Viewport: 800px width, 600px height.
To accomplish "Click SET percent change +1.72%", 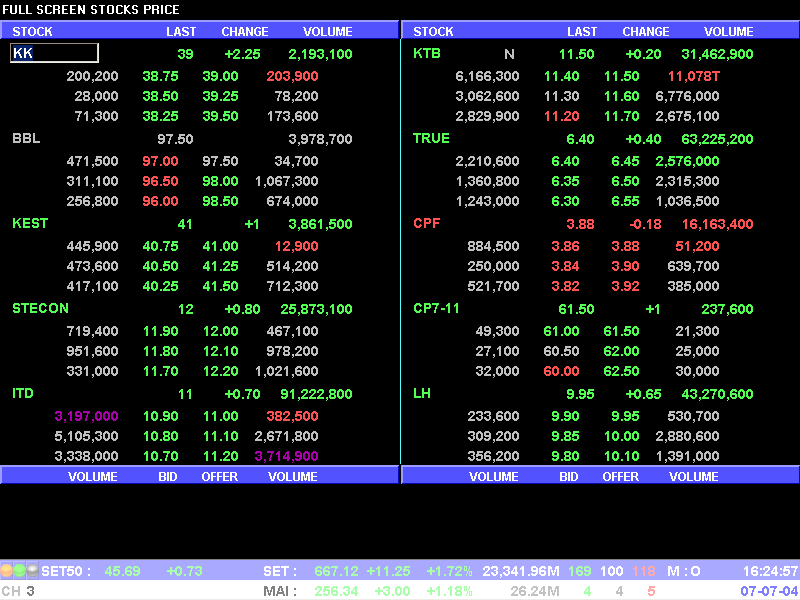I will [x=449, y=571].
